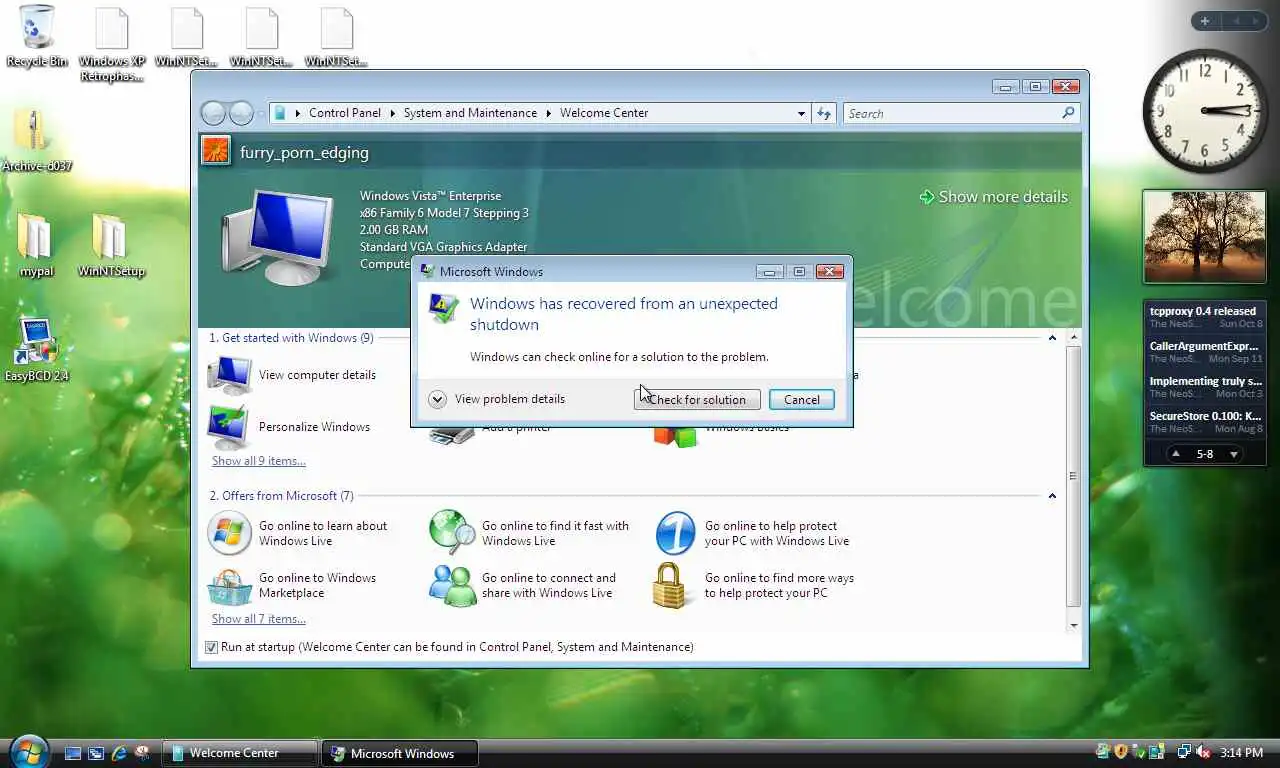Click Show all 9 items link
The height and width of the screenshot is (768, 1280).
click(x=259, y=461)
